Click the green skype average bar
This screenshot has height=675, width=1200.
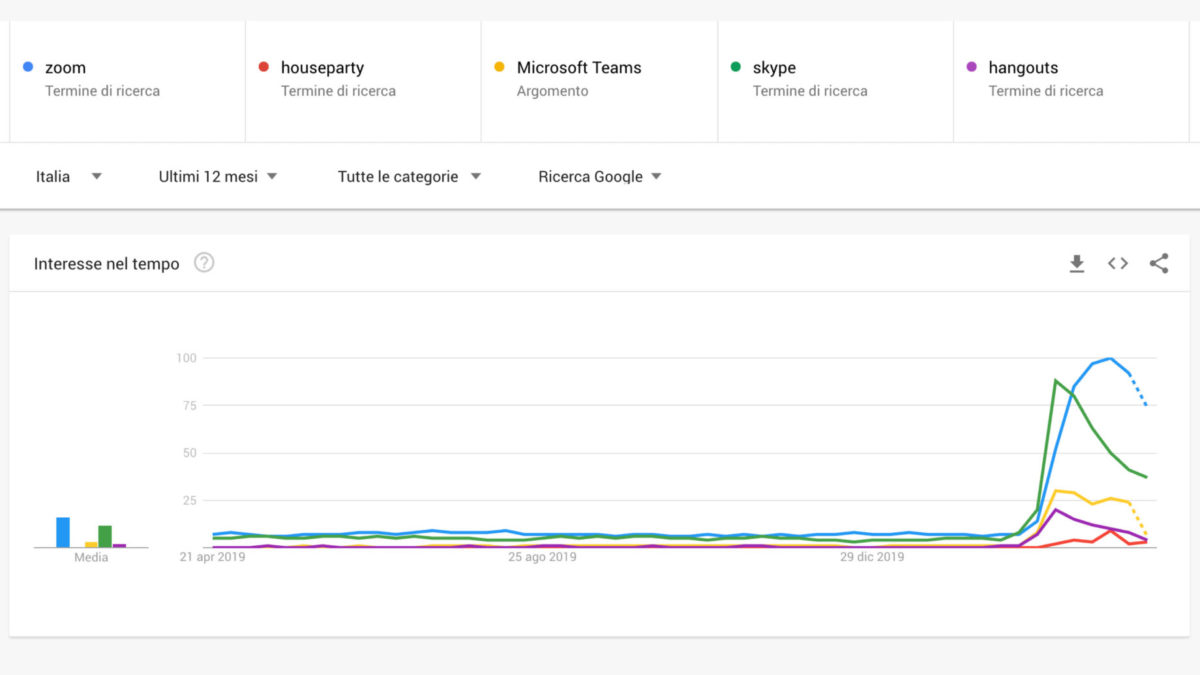pos(105,536)
